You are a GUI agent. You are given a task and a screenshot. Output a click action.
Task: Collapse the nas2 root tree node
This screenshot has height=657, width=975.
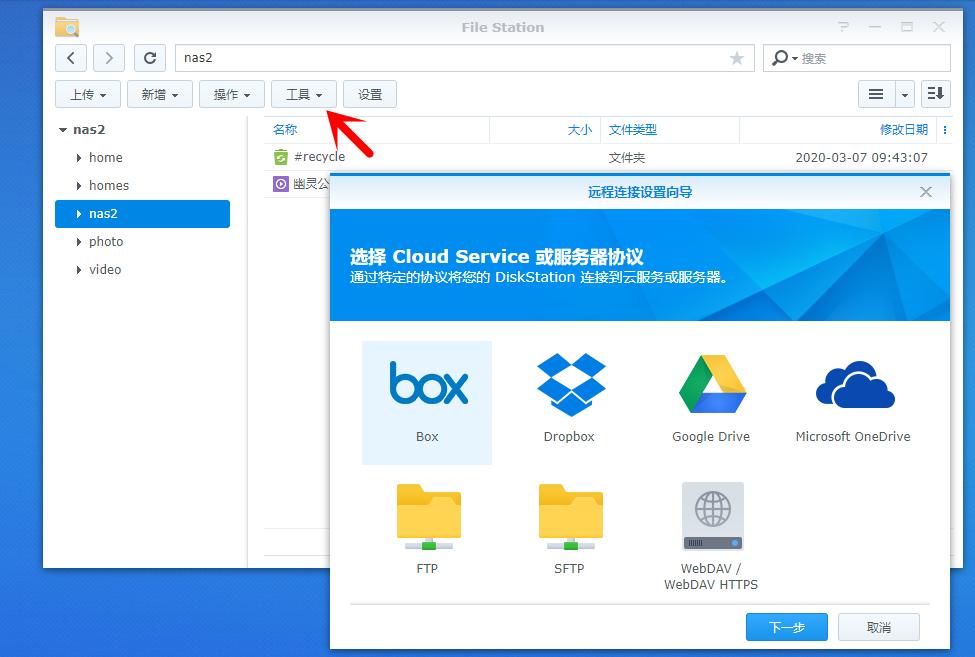coord(63,130)
